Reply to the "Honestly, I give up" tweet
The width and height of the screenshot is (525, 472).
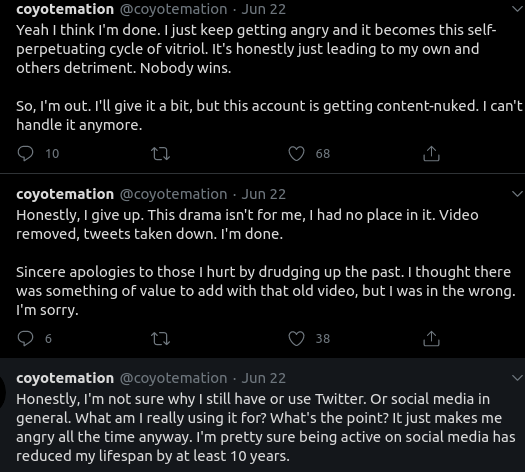click(25, 338)
